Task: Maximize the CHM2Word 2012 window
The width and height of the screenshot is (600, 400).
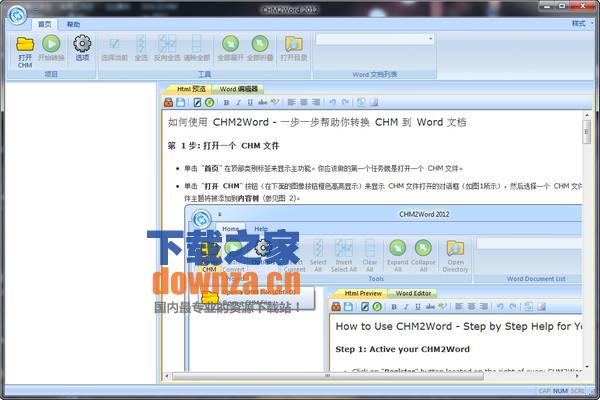Action: point(562,5)
